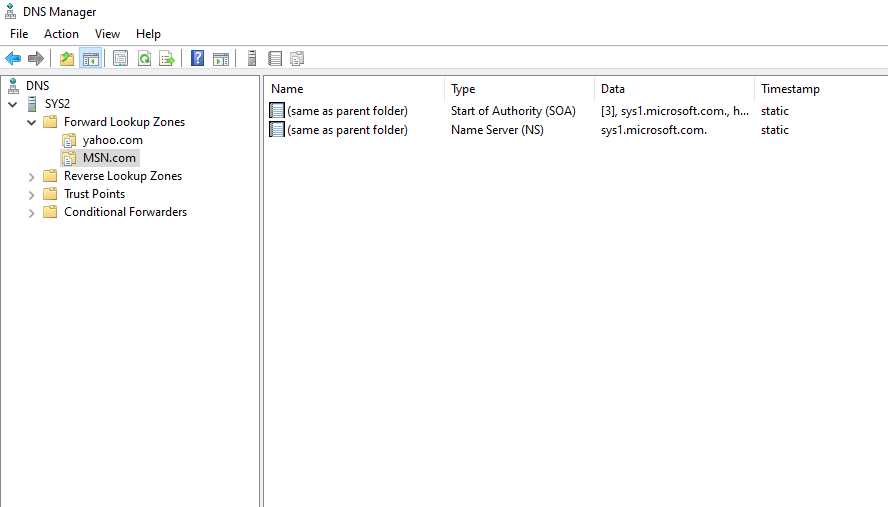The width and height of the screenshot is (888, 507).
Task: Click 'Name Server (NS)' type cell
Action: (x=497, y=130)
